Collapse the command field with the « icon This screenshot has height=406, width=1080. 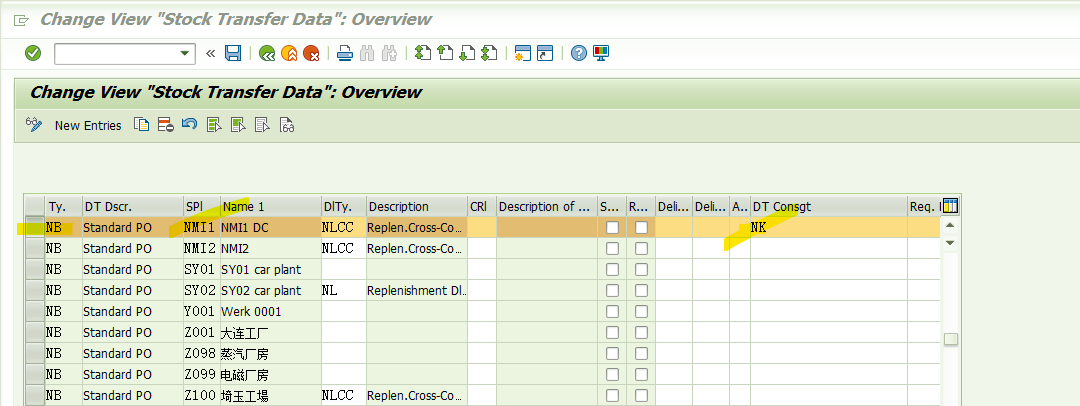click(x=210, y=53)
